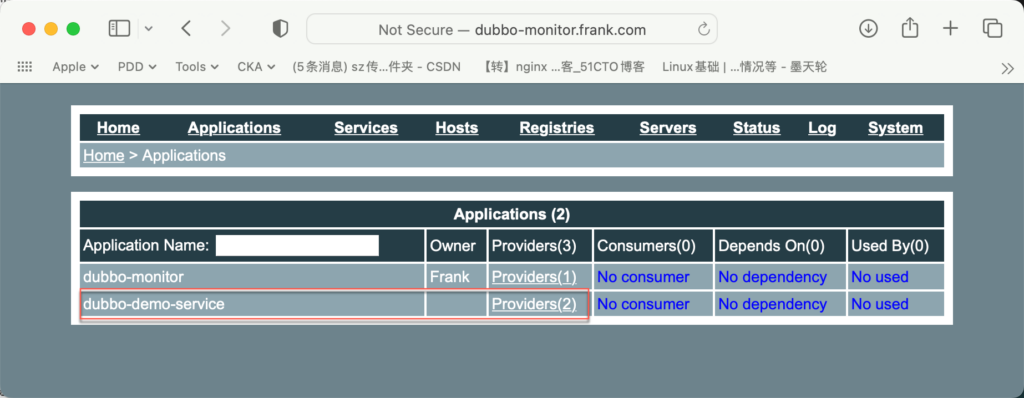
Task: Show hidden bookmarks with the double chevron
Action: (x=1008, y=68)
